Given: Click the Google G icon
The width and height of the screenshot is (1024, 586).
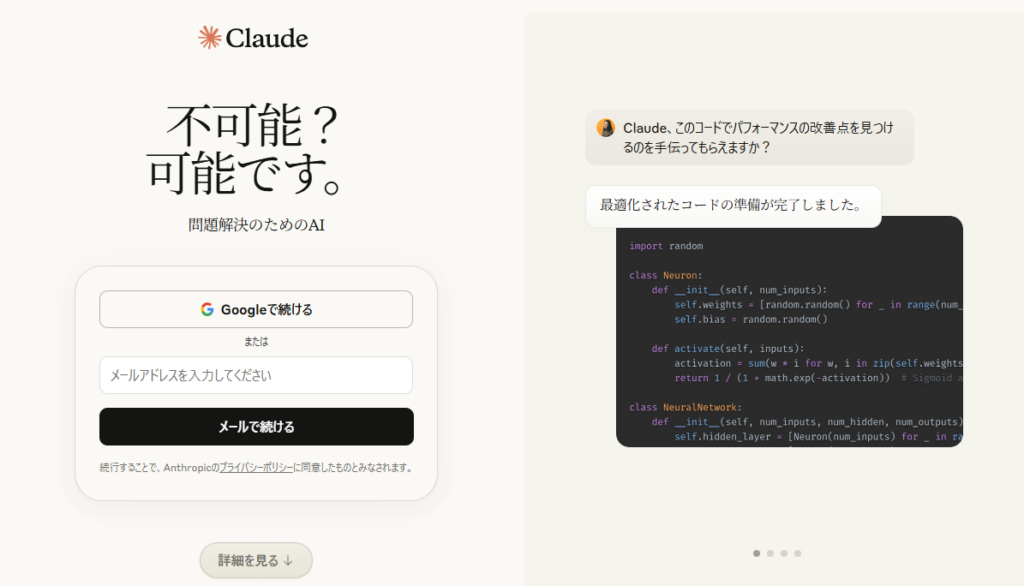Looking at the screenshot, I should [207, 310].
